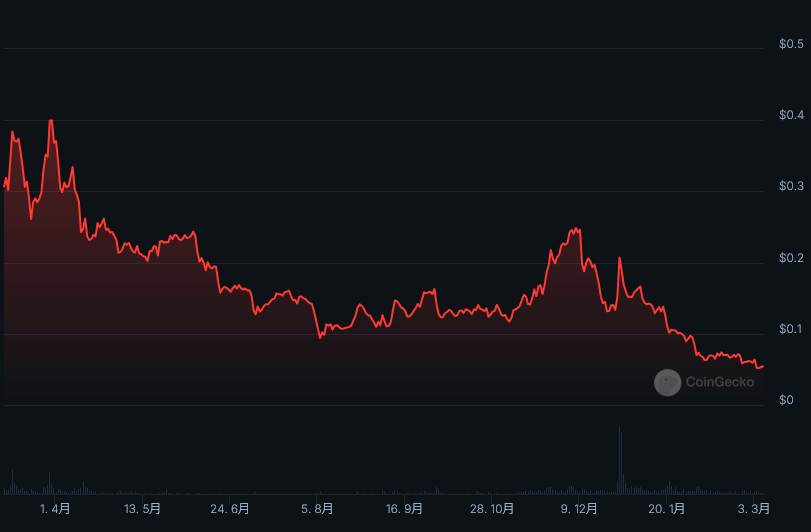811x532 pixels.
Task: Select the 20. 1月 date label
Action: (666, 509)
